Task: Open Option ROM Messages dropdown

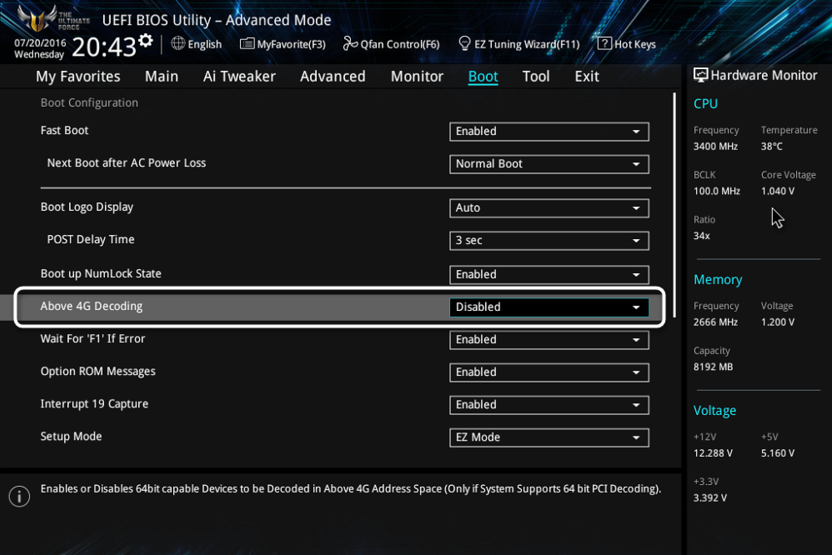Action: point(549,372)
